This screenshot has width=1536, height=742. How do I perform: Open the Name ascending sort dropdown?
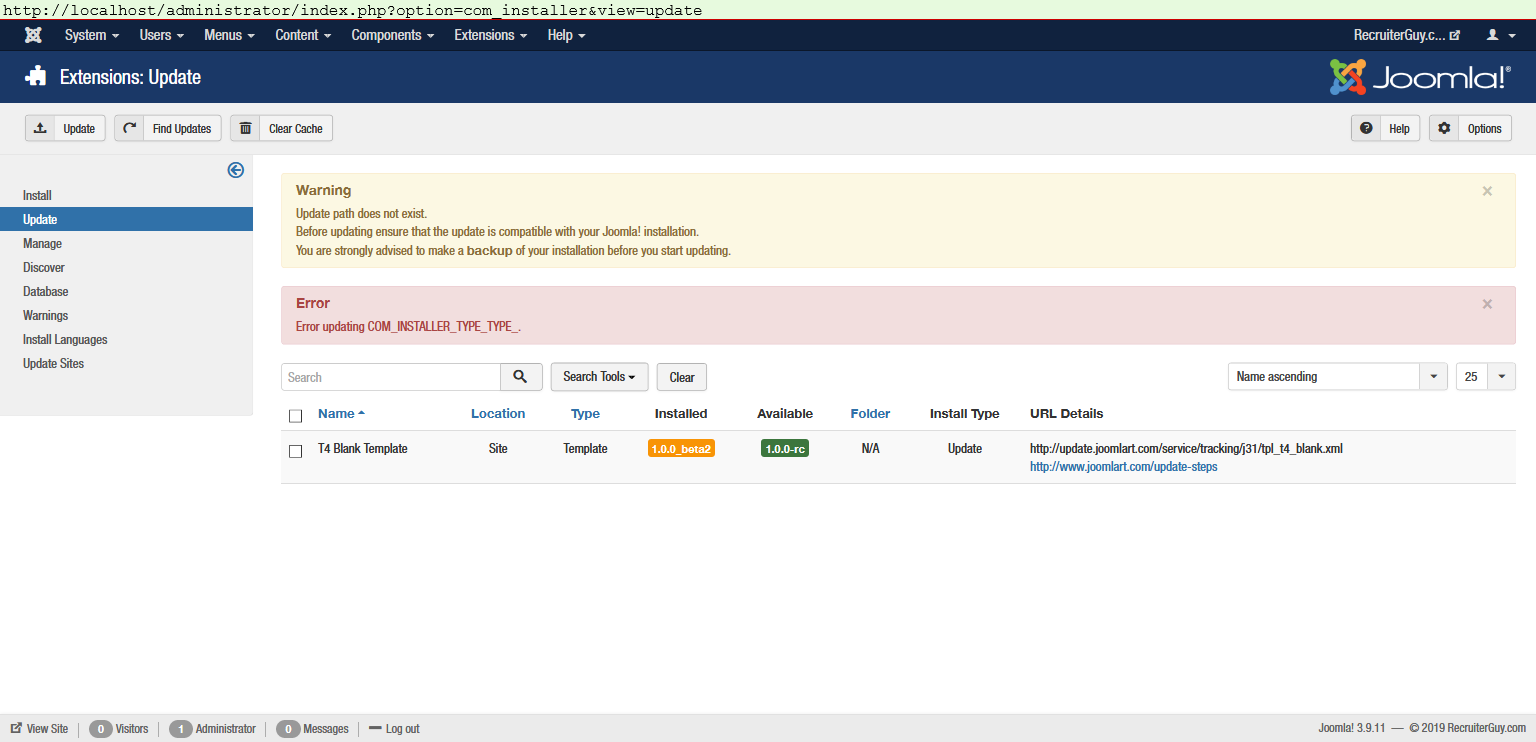click(x=1337, y=377)
